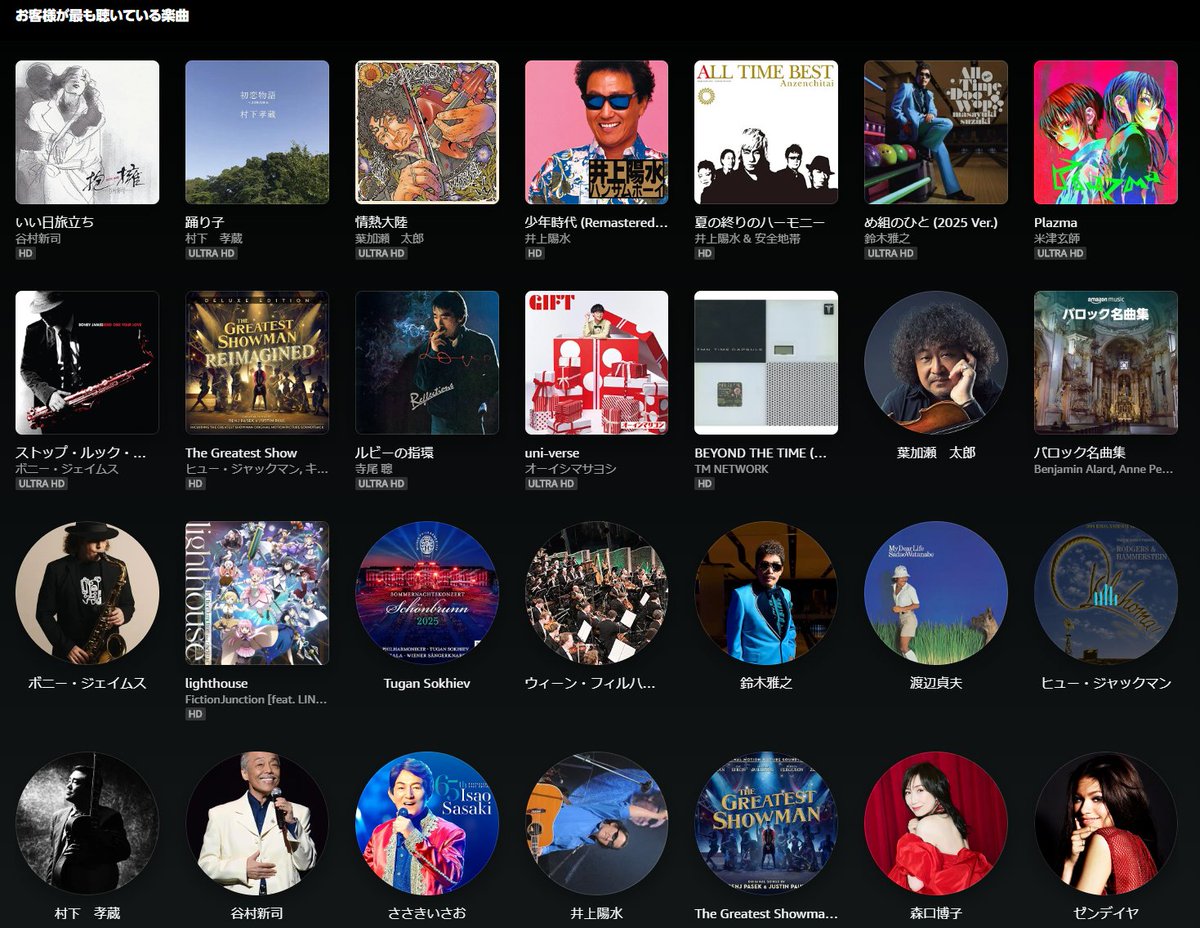Viewport: 1200px width, 928px height.
Task: Click the ゼンデイヤ name label
Action: [x=1106, y=913]
